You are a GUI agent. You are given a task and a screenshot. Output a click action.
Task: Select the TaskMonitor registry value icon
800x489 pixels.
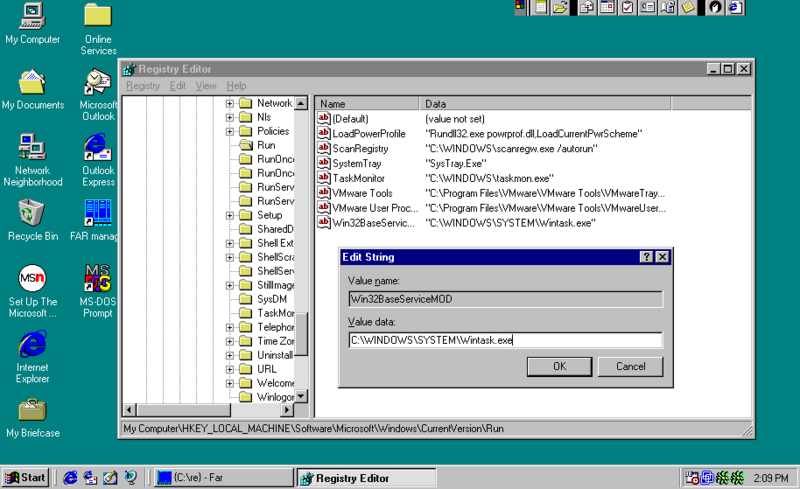coord(324,178)
